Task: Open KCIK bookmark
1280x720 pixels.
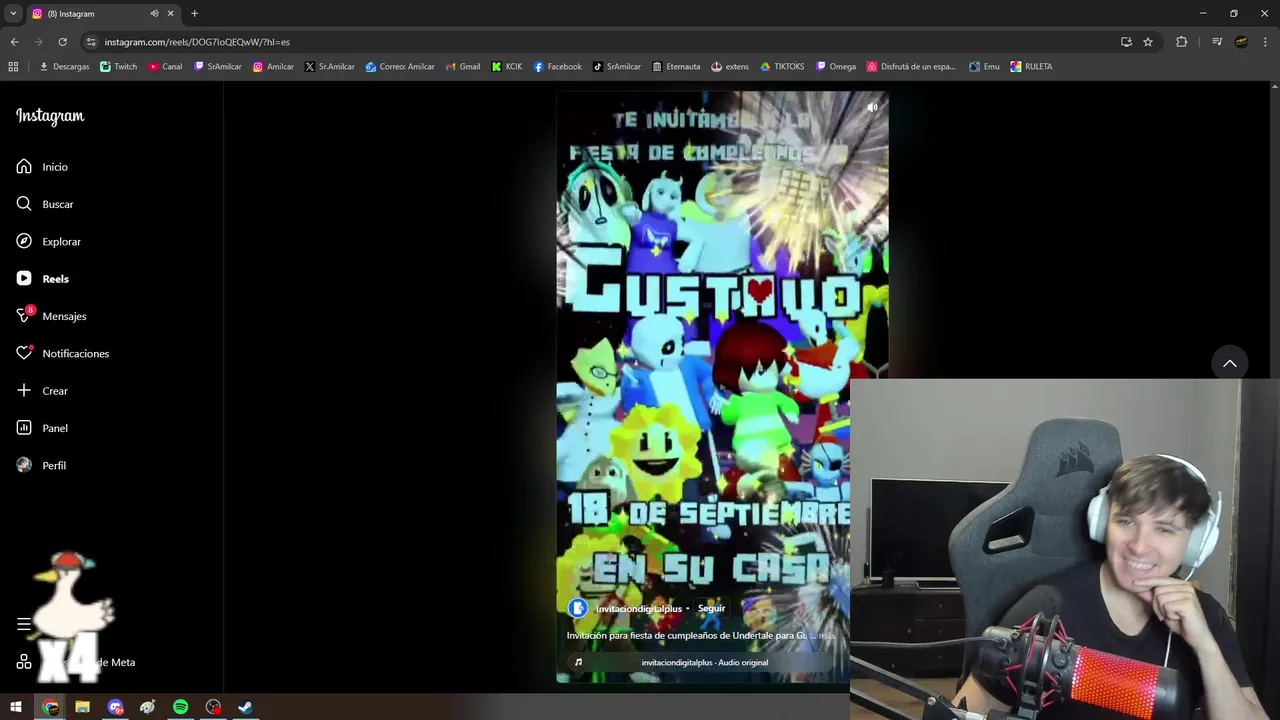Action: (x=507, y=66)
